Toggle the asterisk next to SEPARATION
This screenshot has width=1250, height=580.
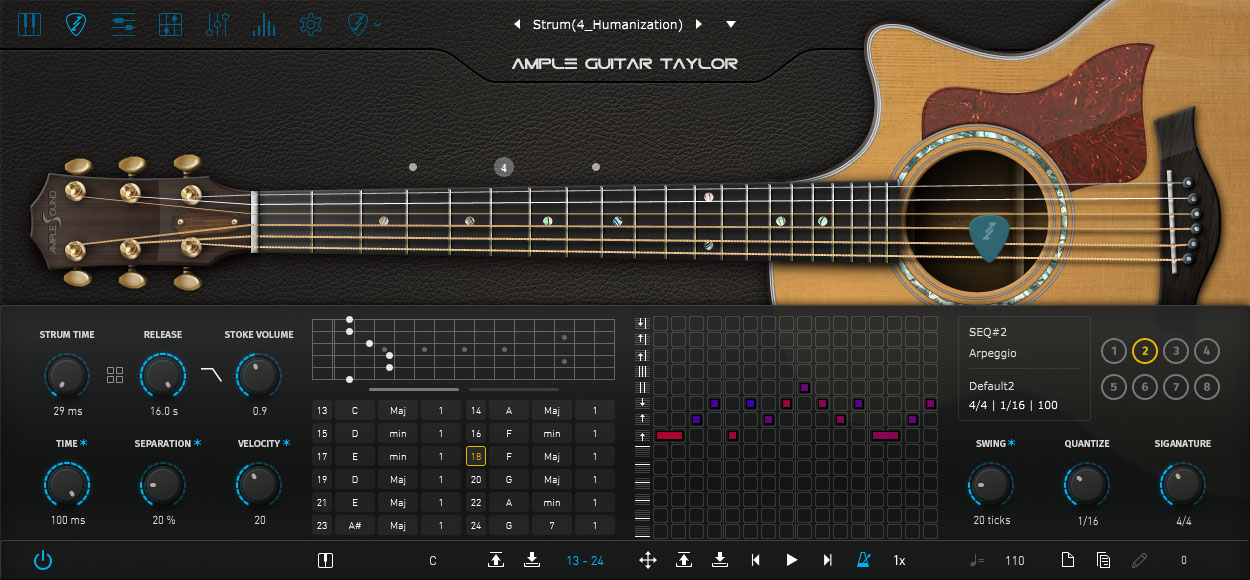197,443
